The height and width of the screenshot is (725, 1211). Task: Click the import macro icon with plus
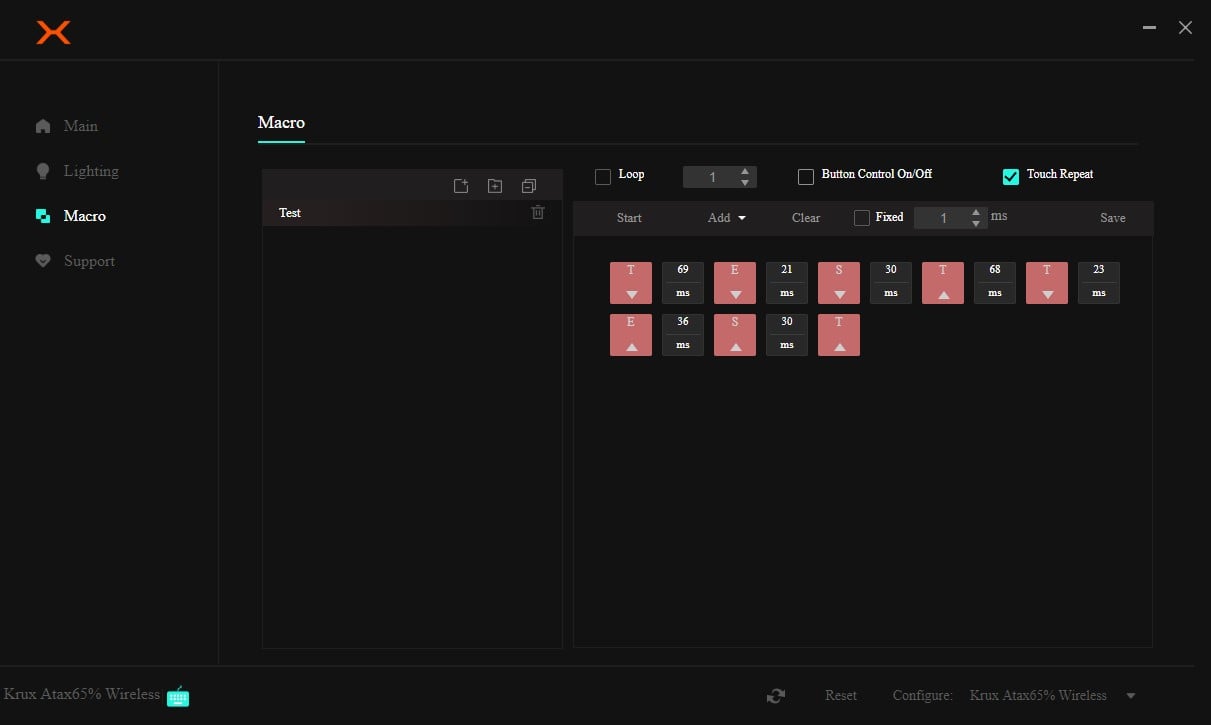(x=495, y=186)
